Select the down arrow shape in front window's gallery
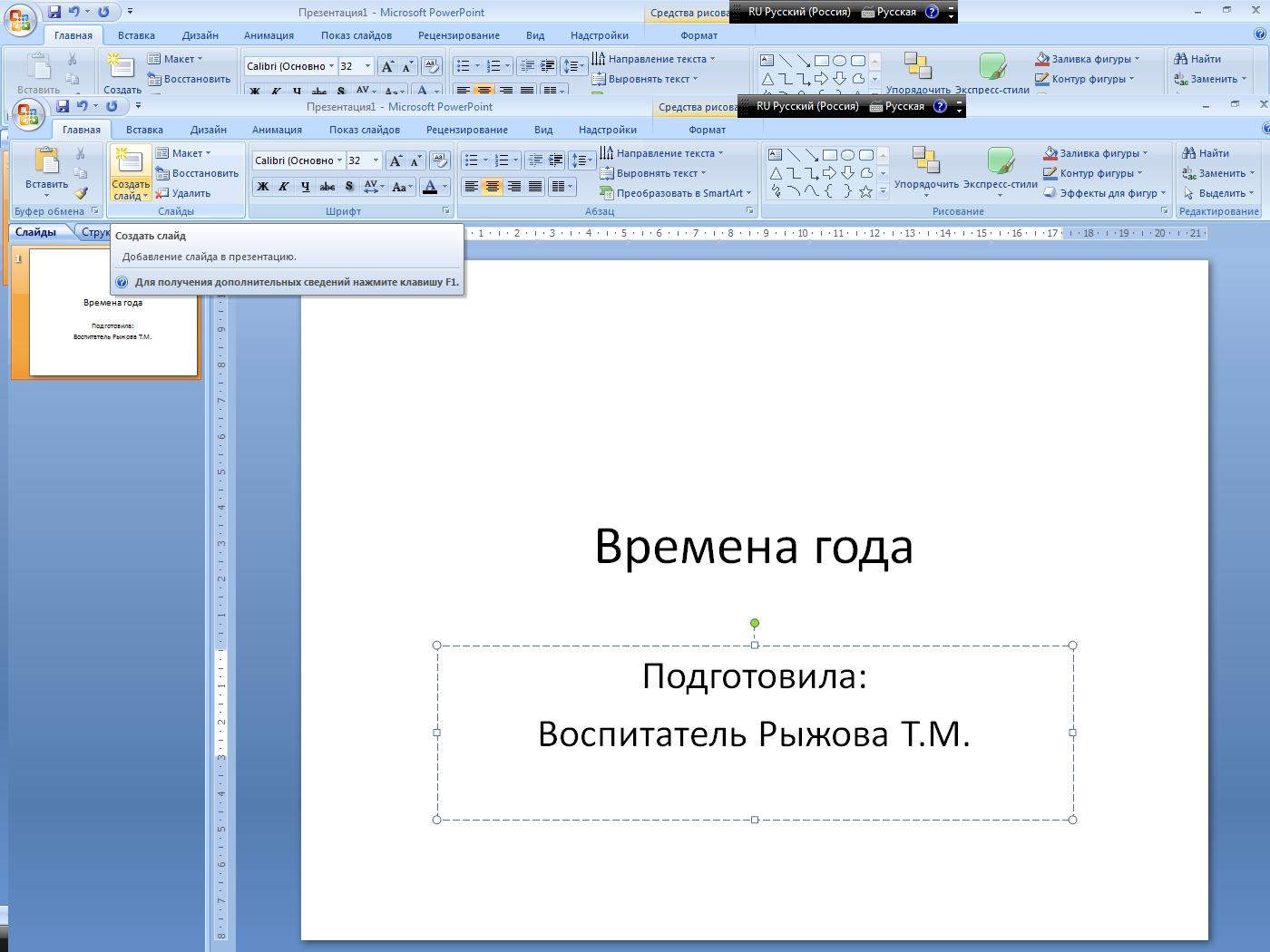This screenshot has height=952, width=1270. [x=847, y=173]
